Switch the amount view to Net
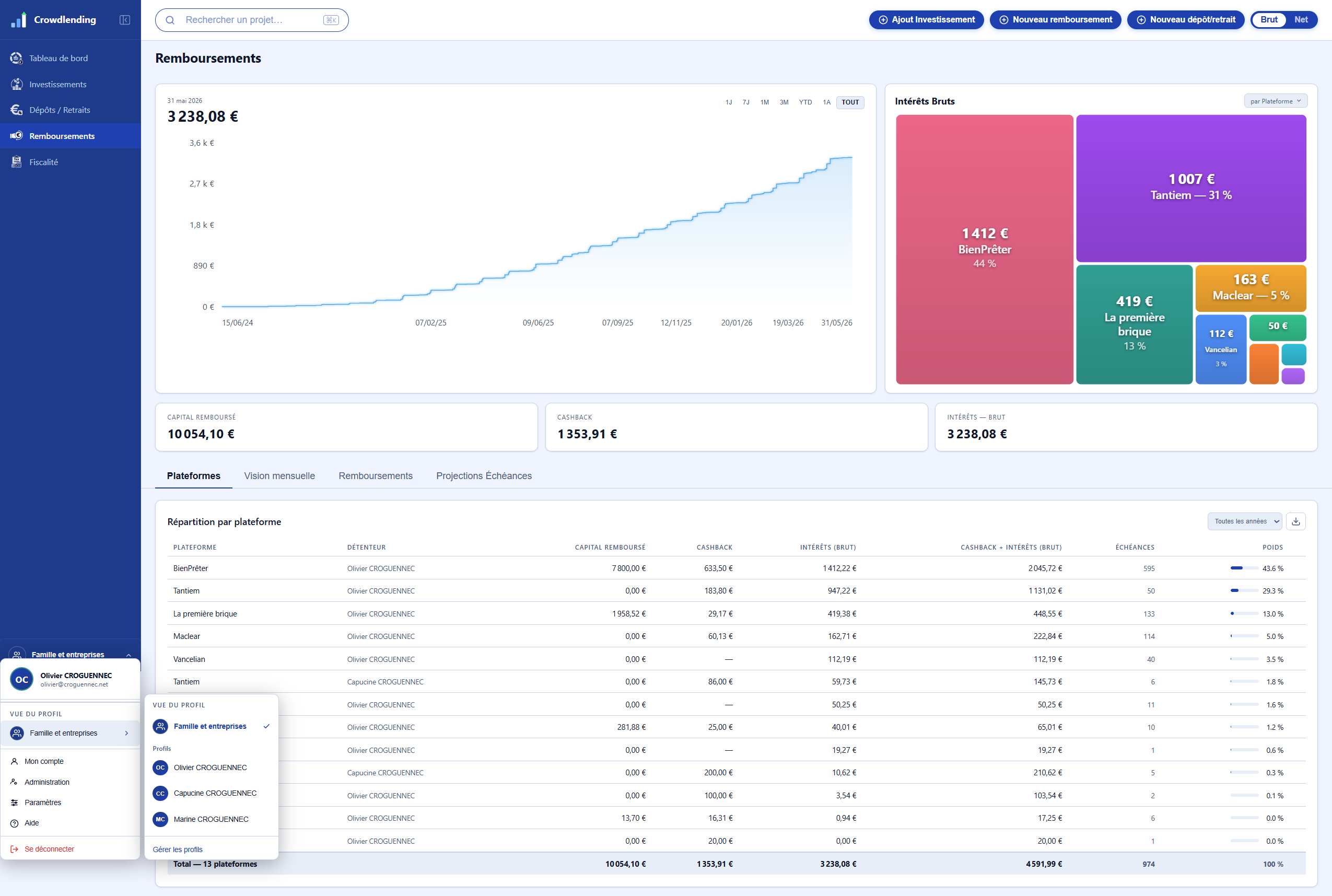Screen dimensions: 1332x896 [1301, 19]
